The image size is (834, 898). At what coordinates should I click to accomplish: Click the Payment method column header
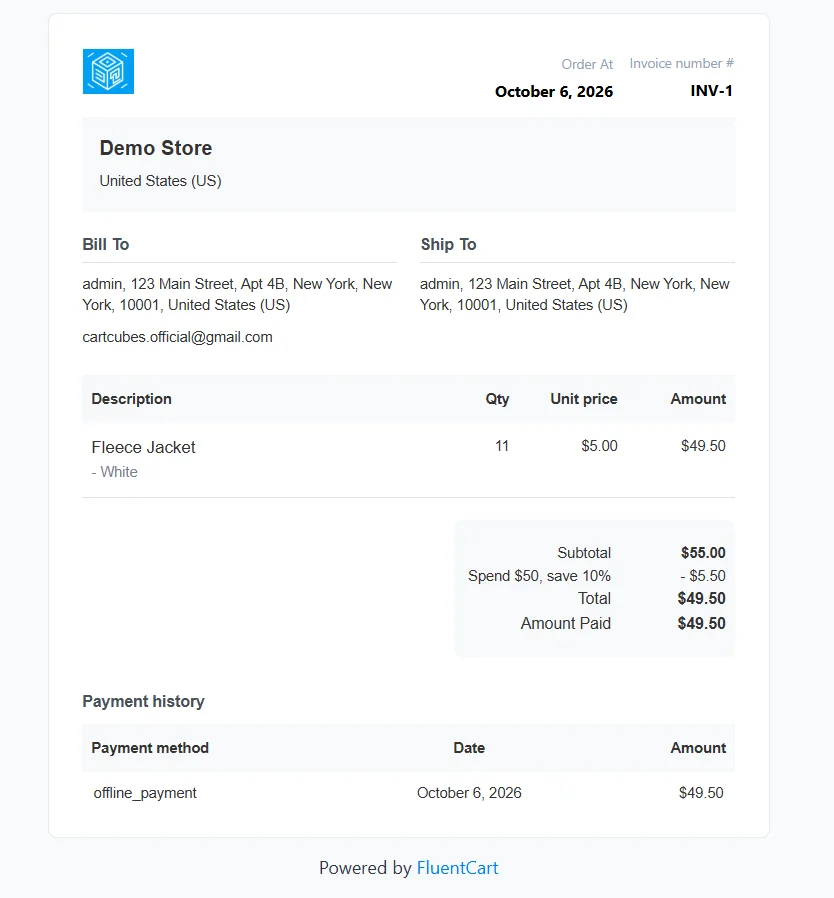pyautogui.click(x=150, y=748)
